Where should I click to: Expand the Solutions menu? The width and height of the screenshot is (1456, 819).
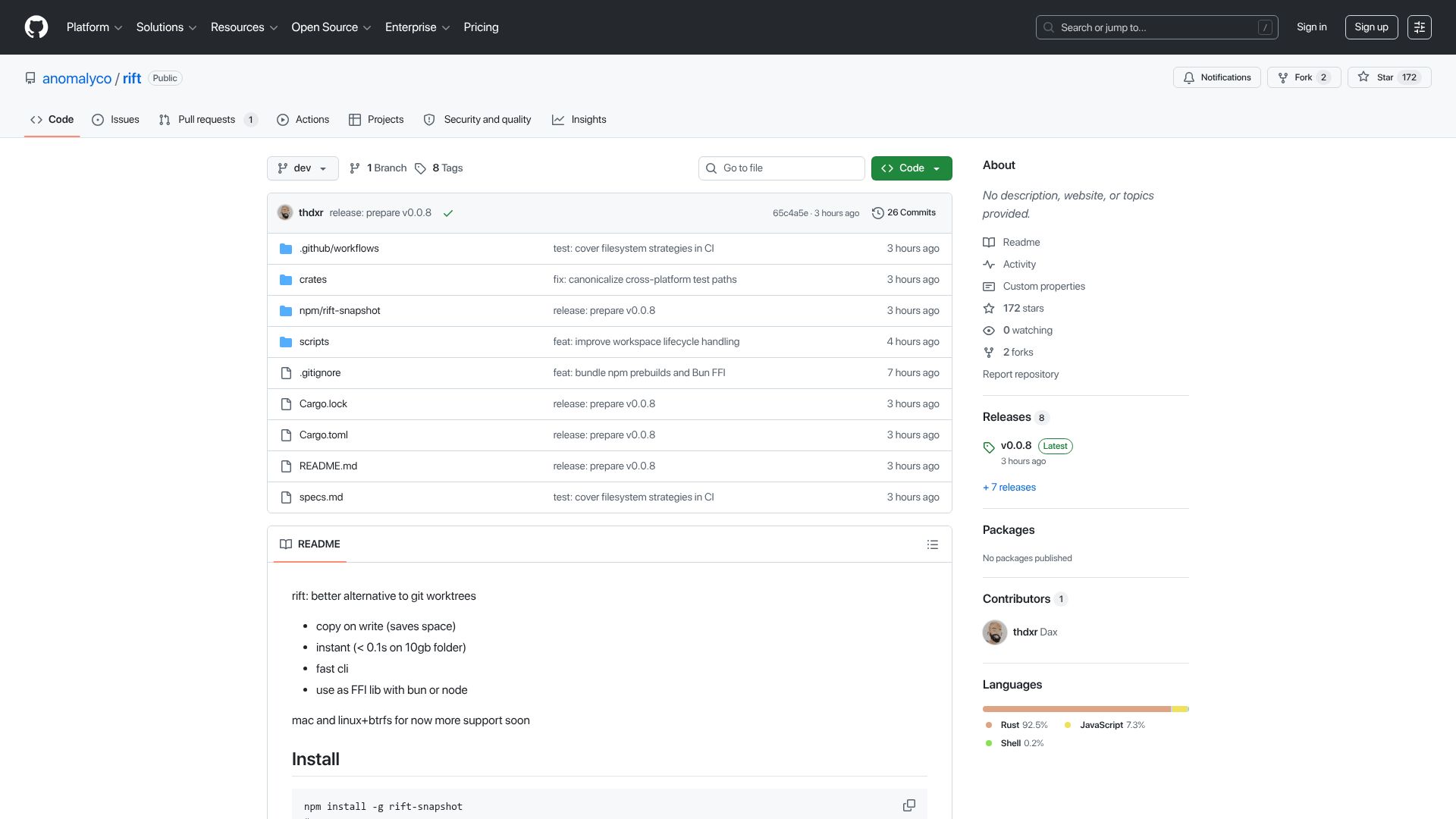click(166, 27)
